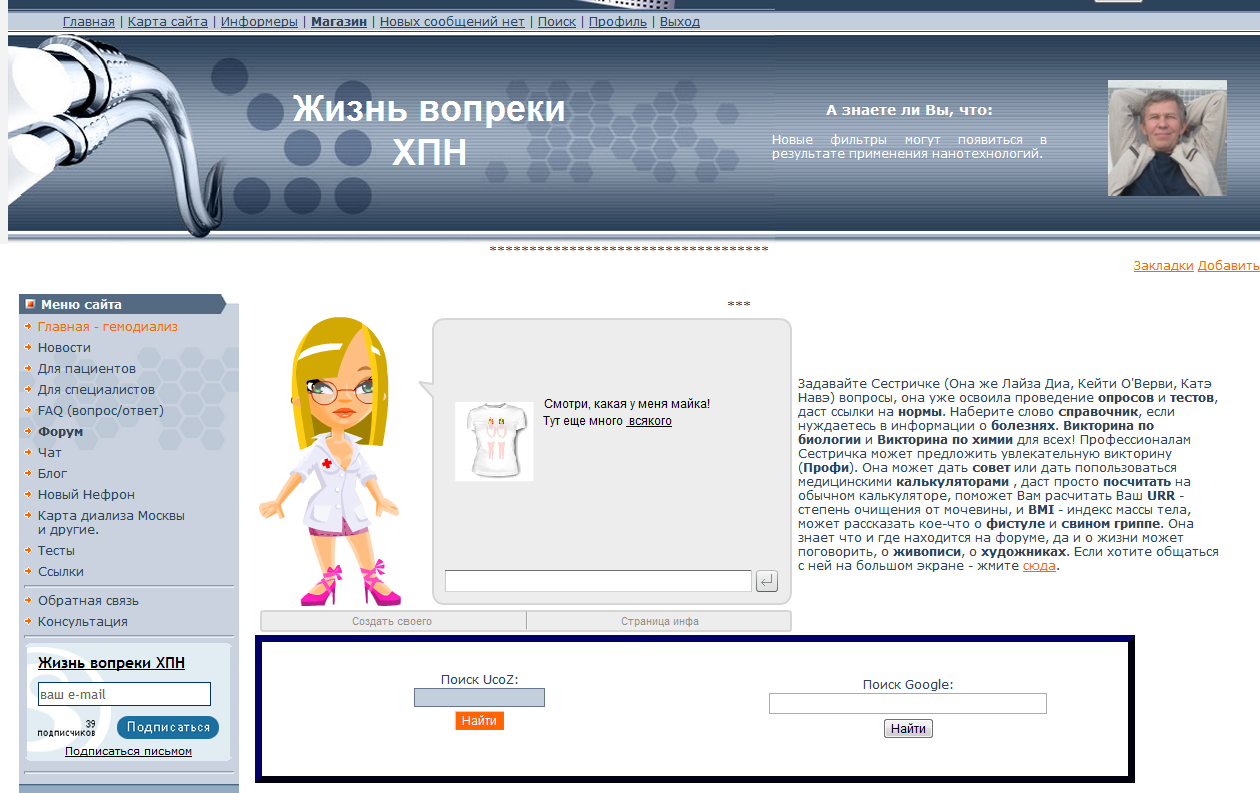The image size is (1260, 793).
Task: Focus the ваш e-mail input field
Action: pos(124,694)
